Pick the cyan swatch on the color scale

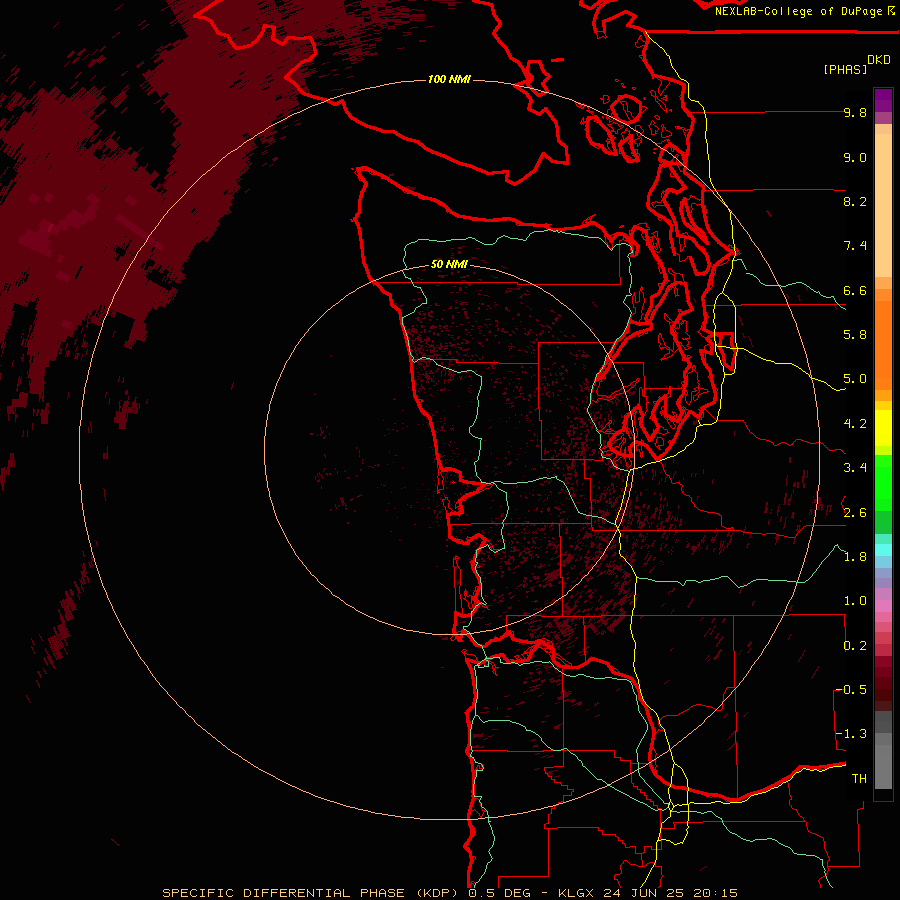pos(883,550)
